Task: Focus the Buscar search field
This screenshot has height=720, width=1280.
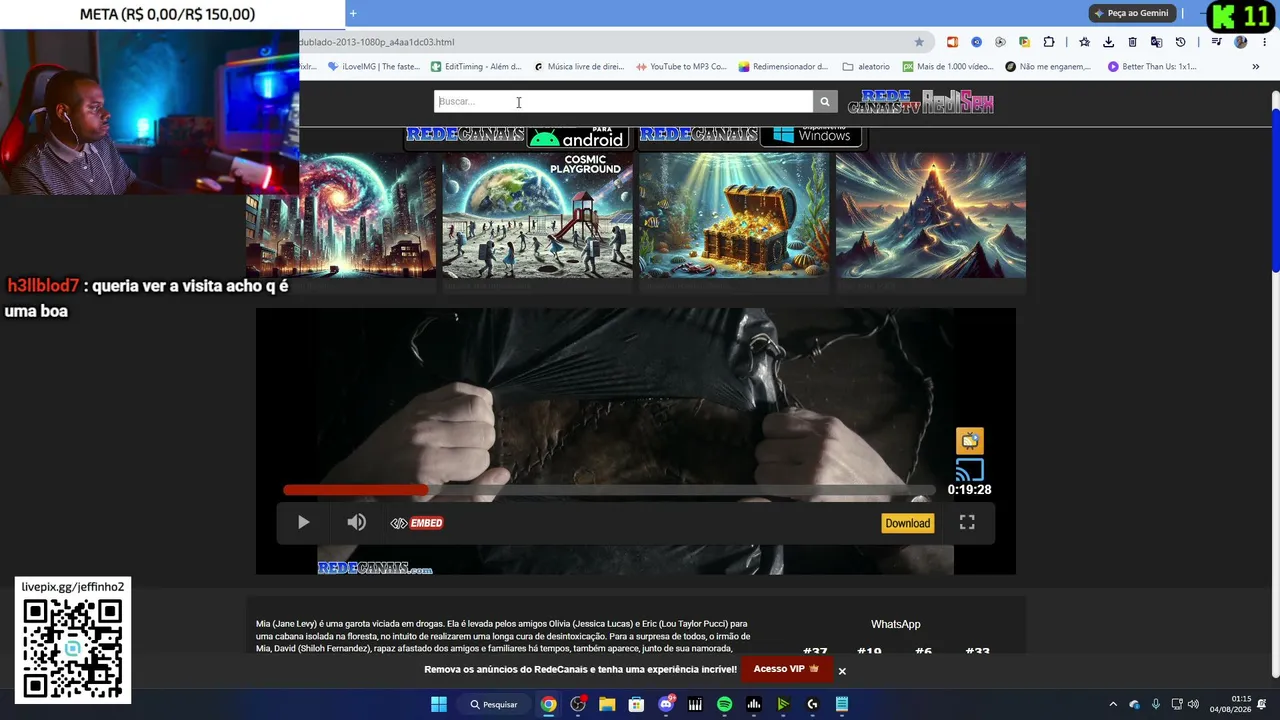Action: point(624,101)
